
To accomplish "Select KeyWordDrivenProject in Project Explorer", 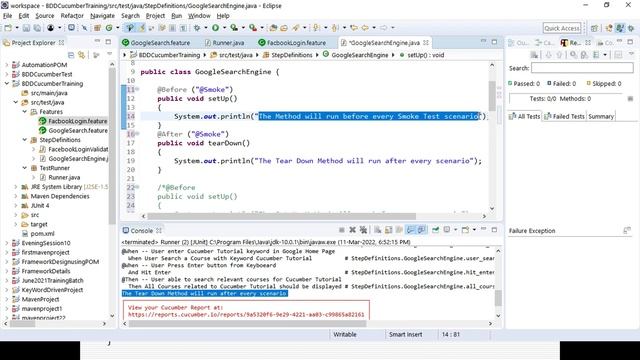I will (52, 290).
